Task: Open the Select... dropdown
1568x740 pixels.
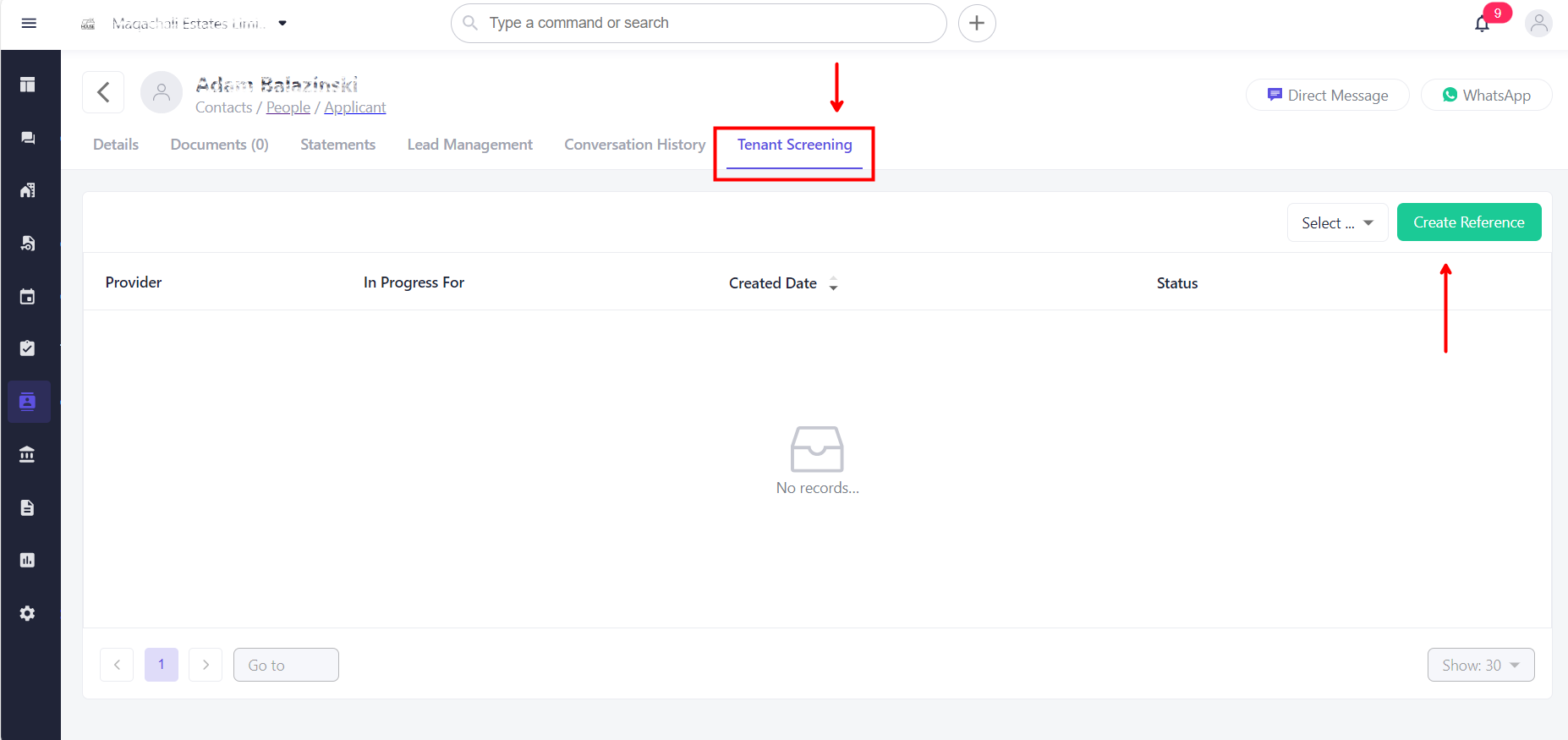Action: coord(1337,222)
